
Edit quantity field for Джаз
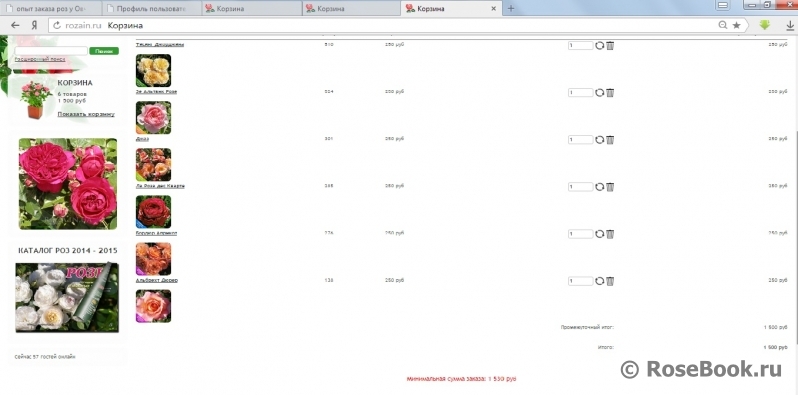coord(581,139)
